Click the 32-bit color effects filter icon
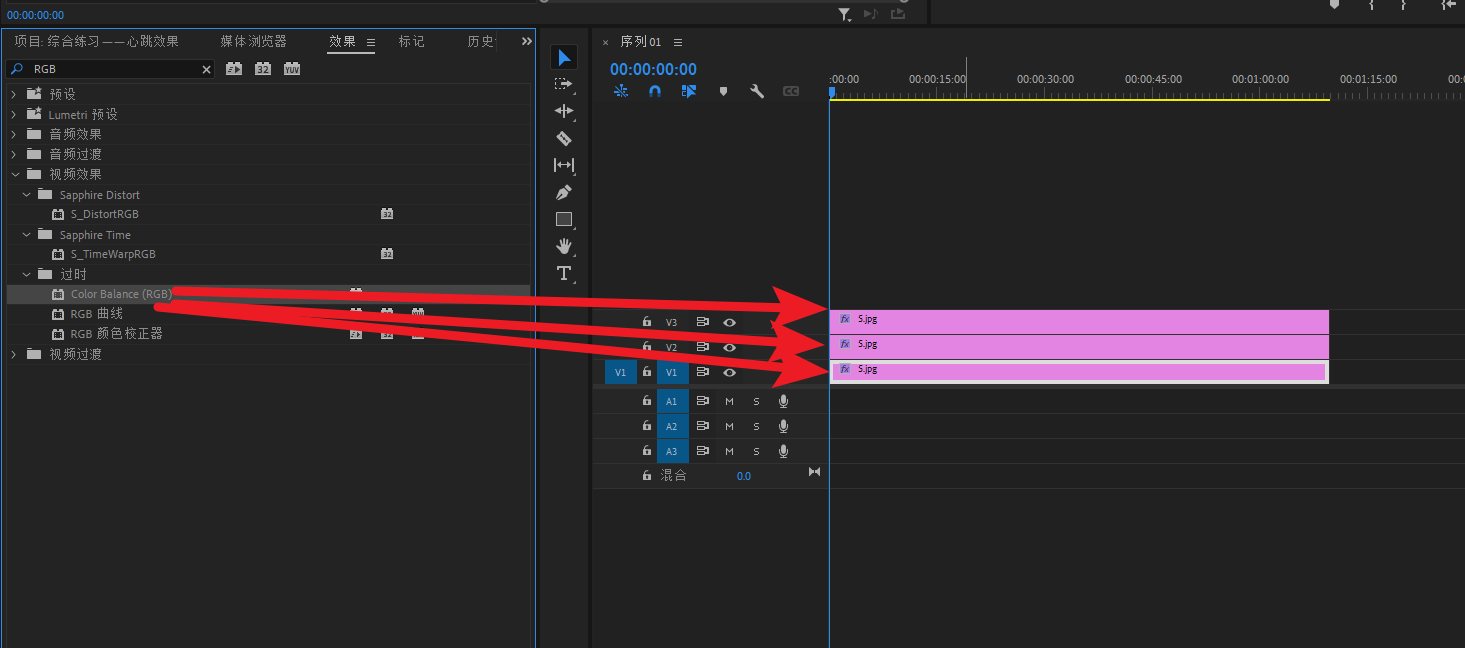Viewport: 1465px width, 648px height. 263,69
